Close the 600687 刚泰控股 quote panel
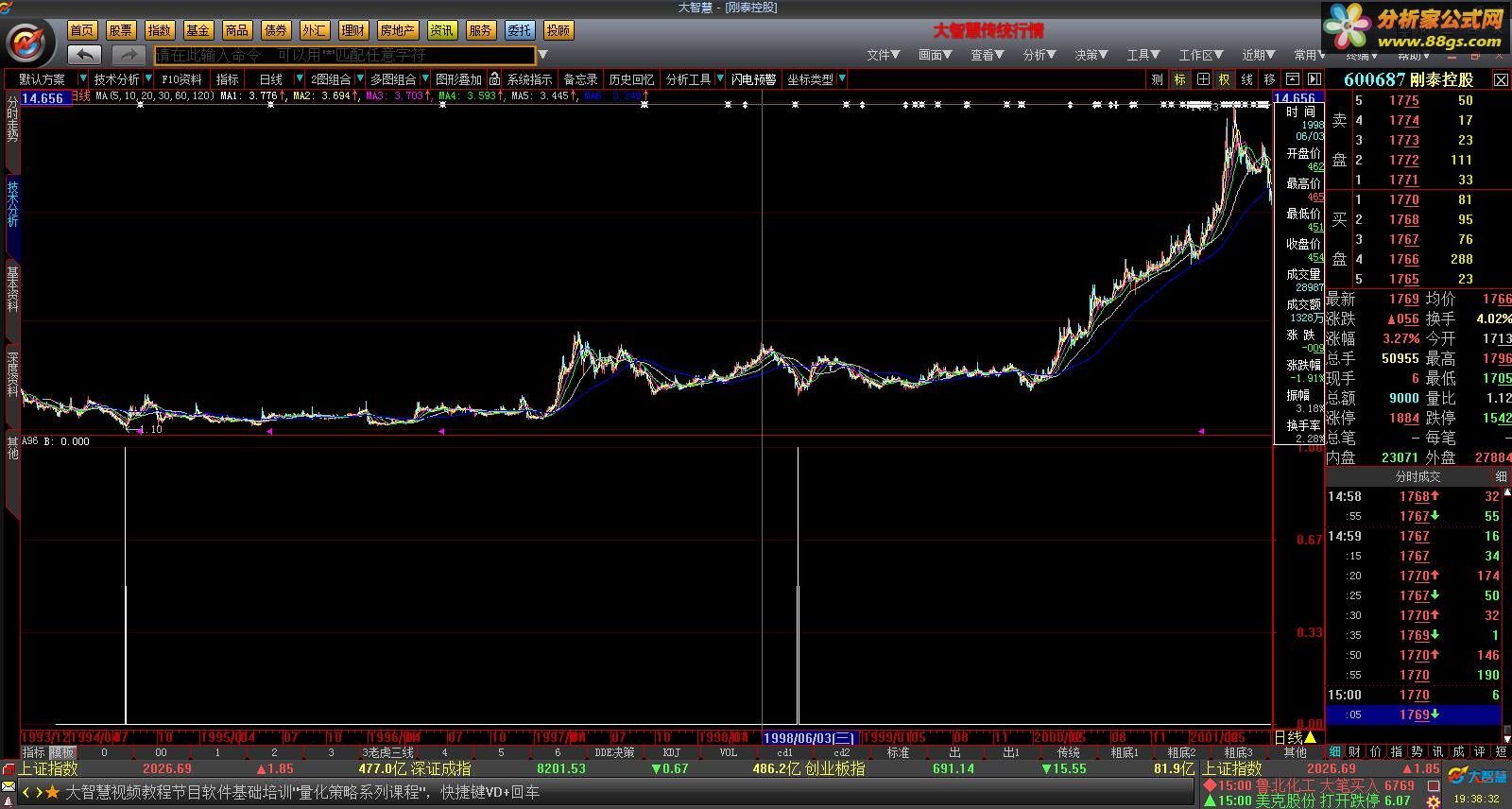Screen dimensions: 1512x809 1501,80
